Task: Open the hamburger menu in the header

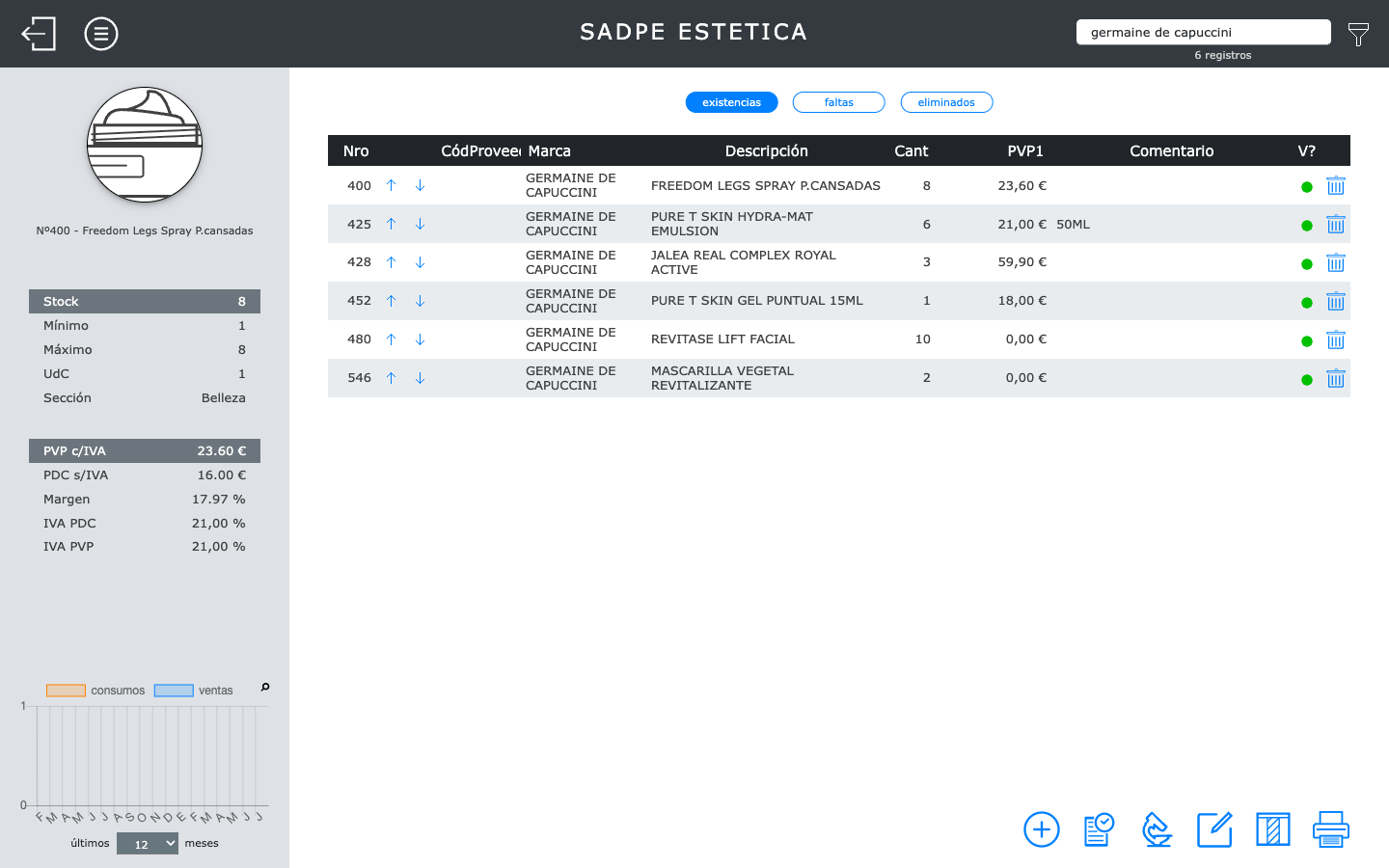Action: tap(101, 34)
